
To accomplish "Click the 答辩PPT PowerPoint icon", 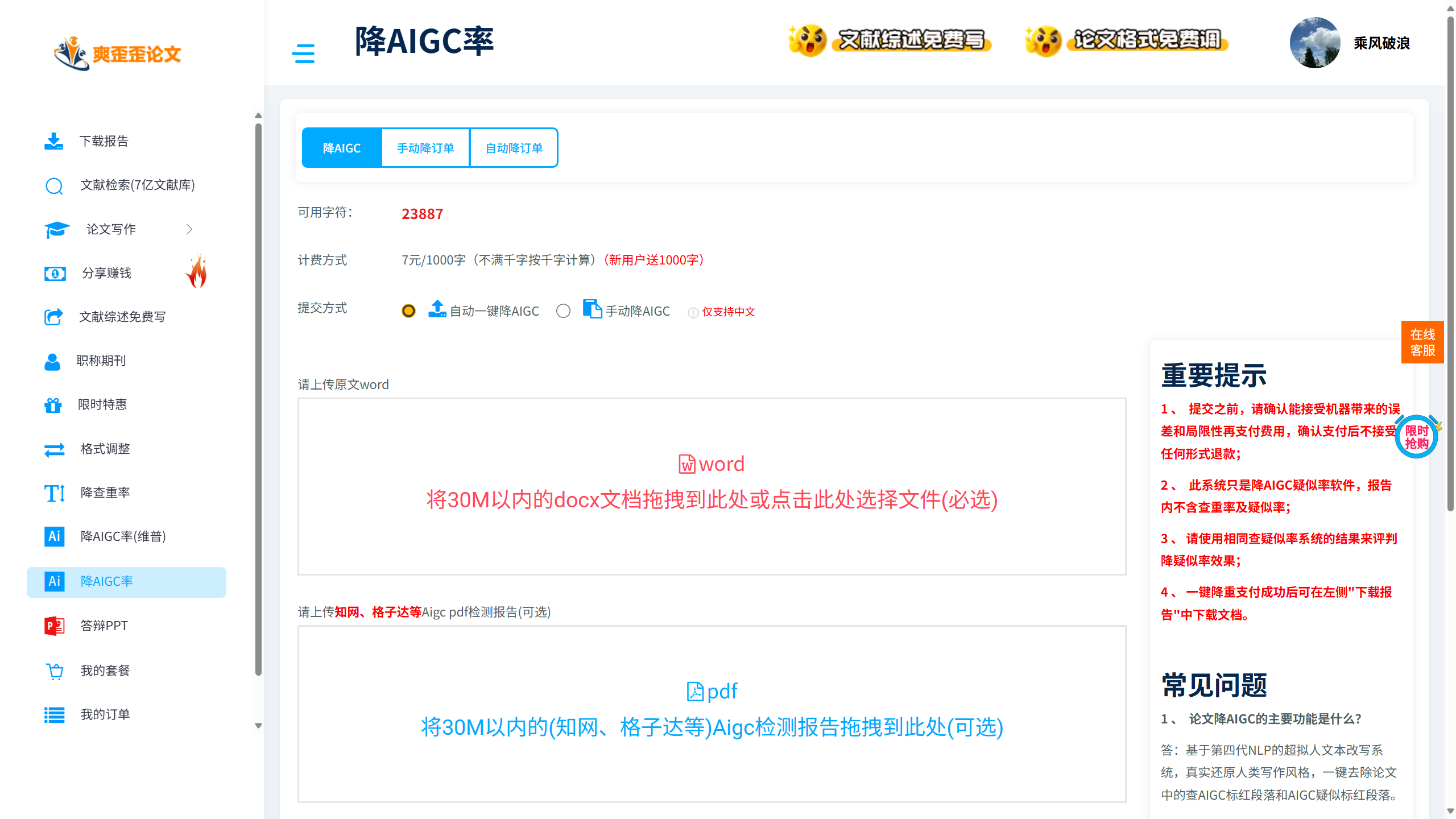I will [55, 626].
